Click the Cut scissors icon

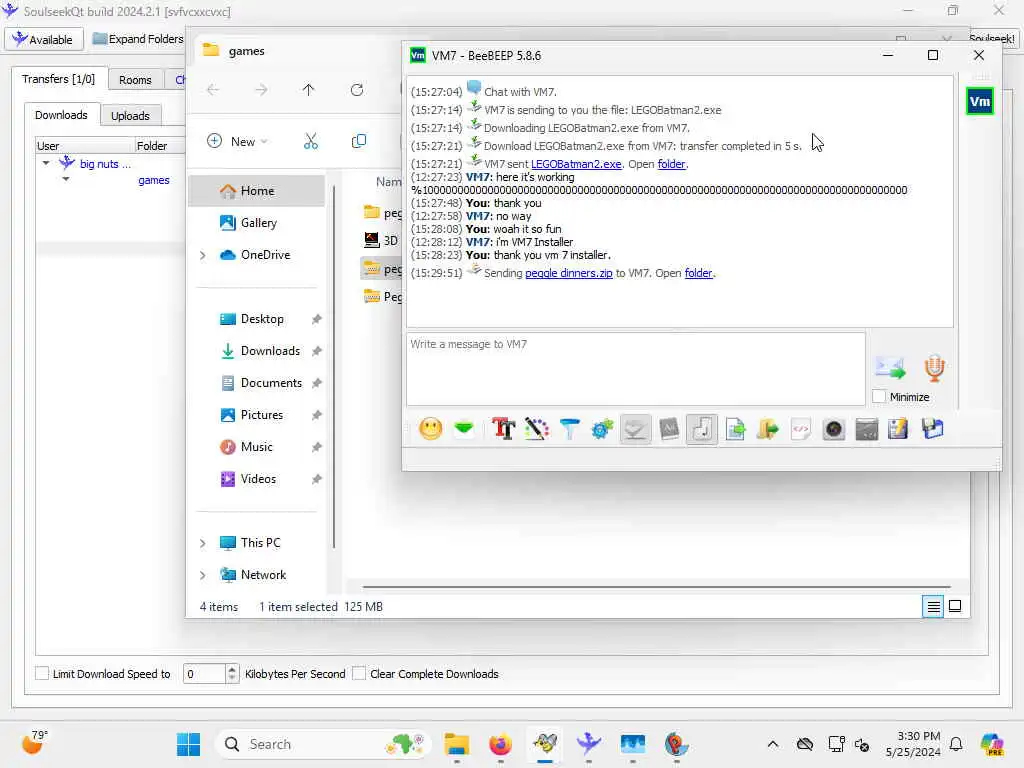click(311, 141)
